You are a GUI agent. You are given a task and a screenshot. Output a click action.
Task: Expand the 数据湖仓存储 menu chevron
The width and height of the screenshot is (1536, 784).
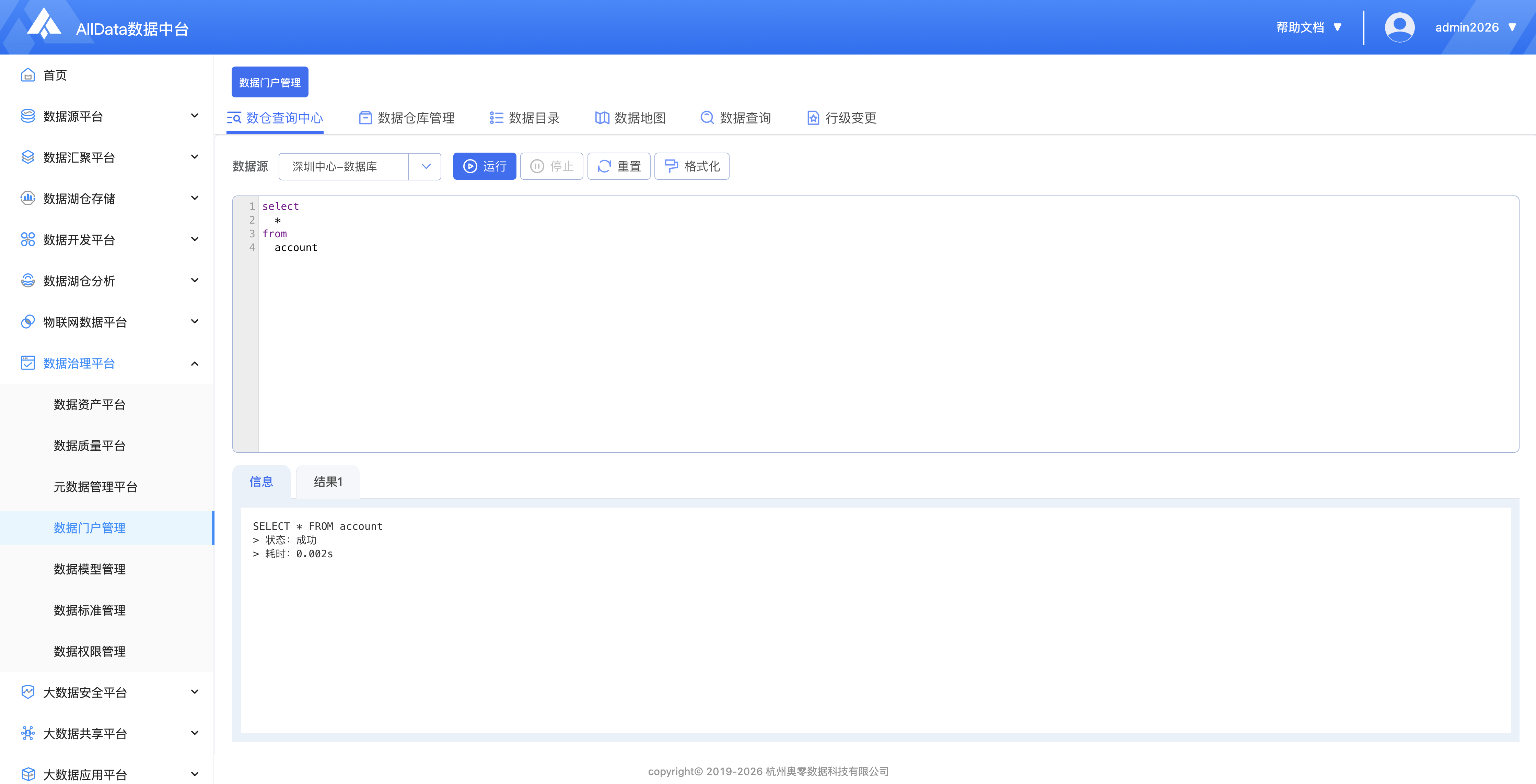194,198
